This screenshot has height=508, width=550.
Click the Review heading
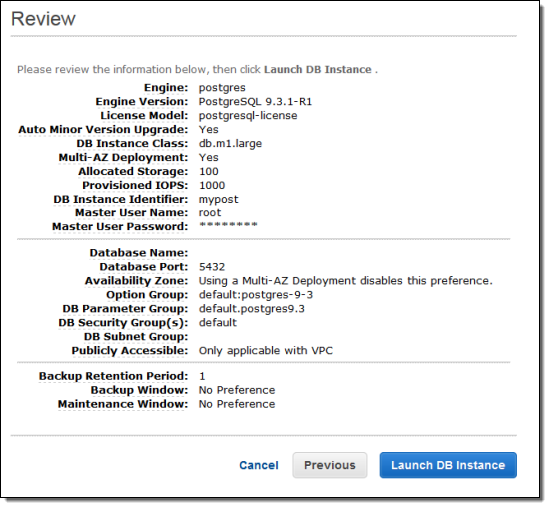pyautogui.click(x=43, y=19)
